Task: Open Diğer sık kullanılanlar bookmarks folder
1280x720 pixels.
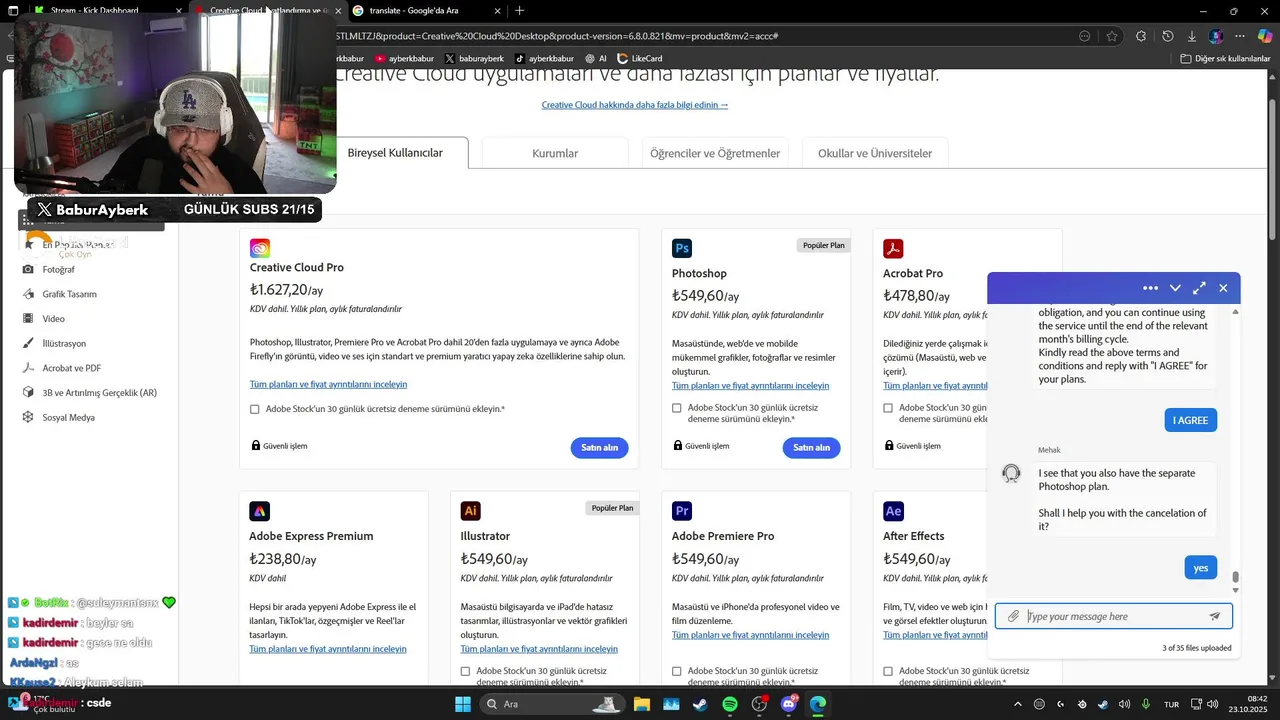Action: (x=1225, y=58)
